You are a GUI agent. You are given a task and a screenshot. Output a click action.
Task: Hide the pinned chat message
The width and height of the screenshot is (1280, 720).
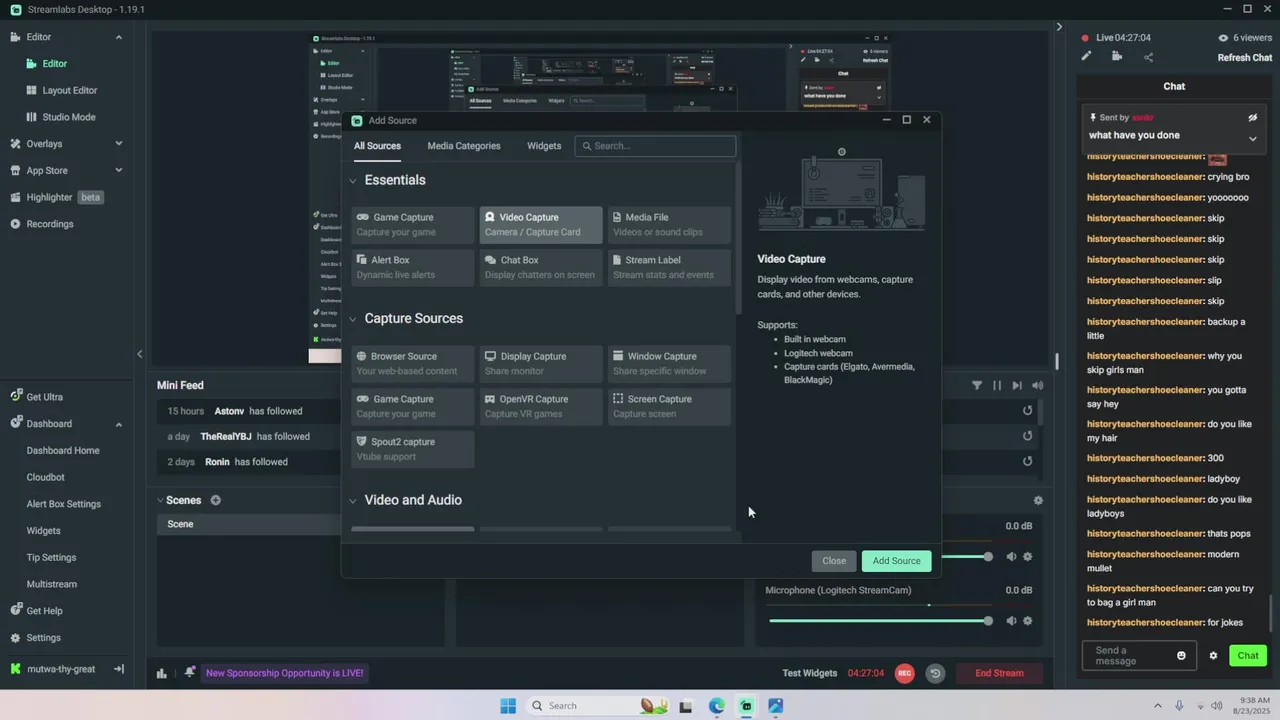point(1252,118)
